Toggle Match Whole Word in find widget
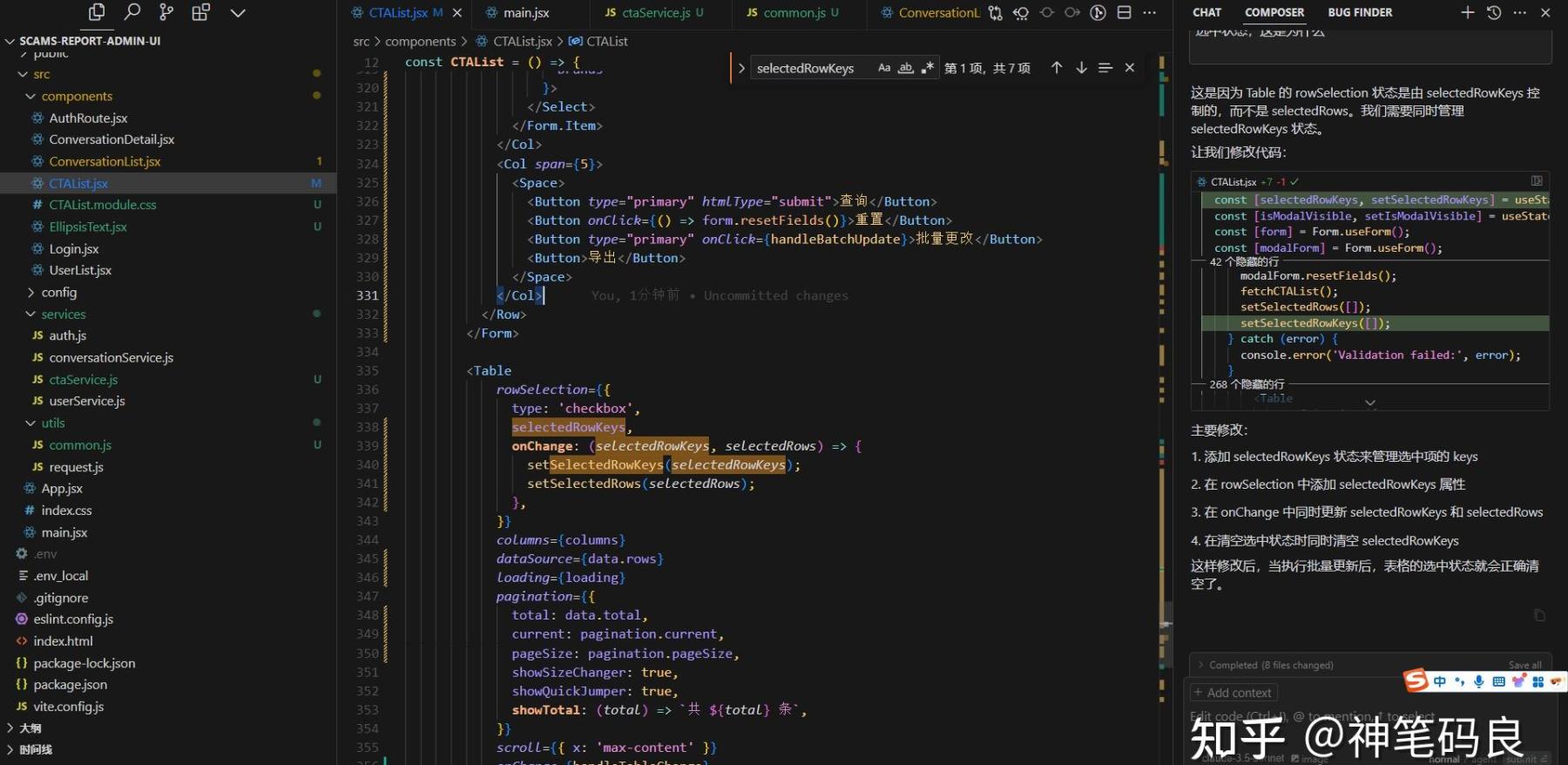This screenshot has height=765, width=1568. coord(906,68)
